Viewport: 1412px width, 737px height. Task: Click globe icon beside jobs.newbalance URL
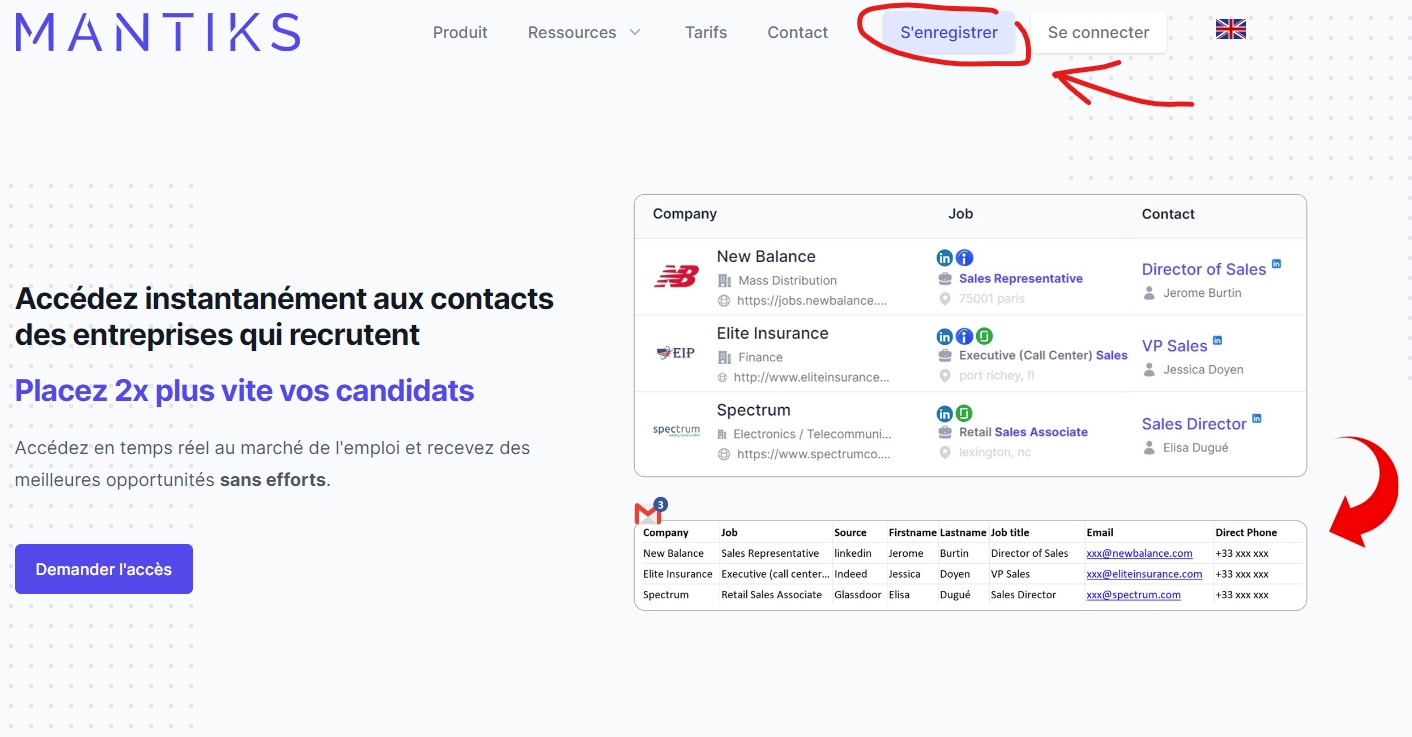(724, 301)
